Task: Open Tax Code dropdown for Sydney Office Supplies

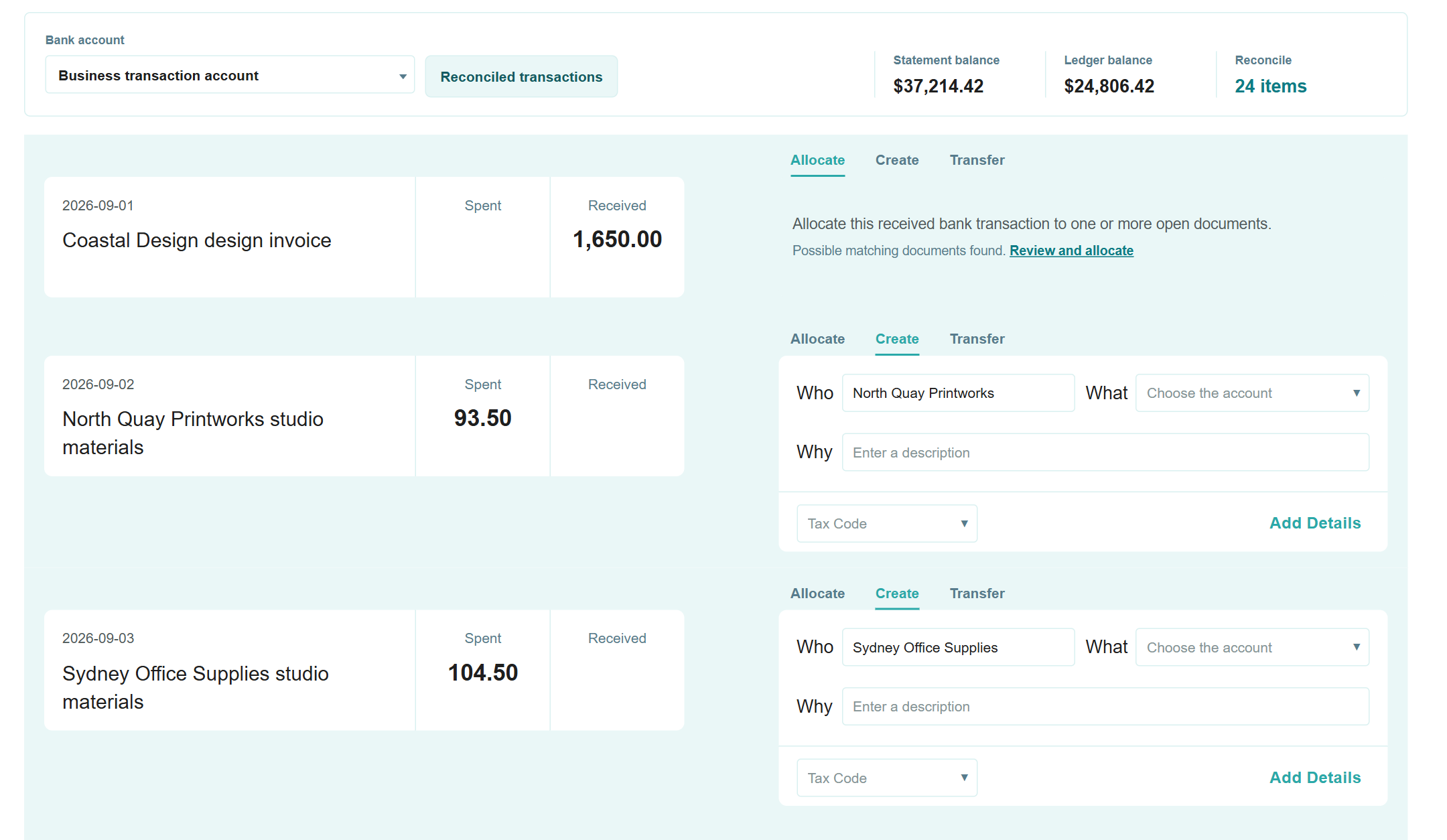Action: (x=887, y=778)
